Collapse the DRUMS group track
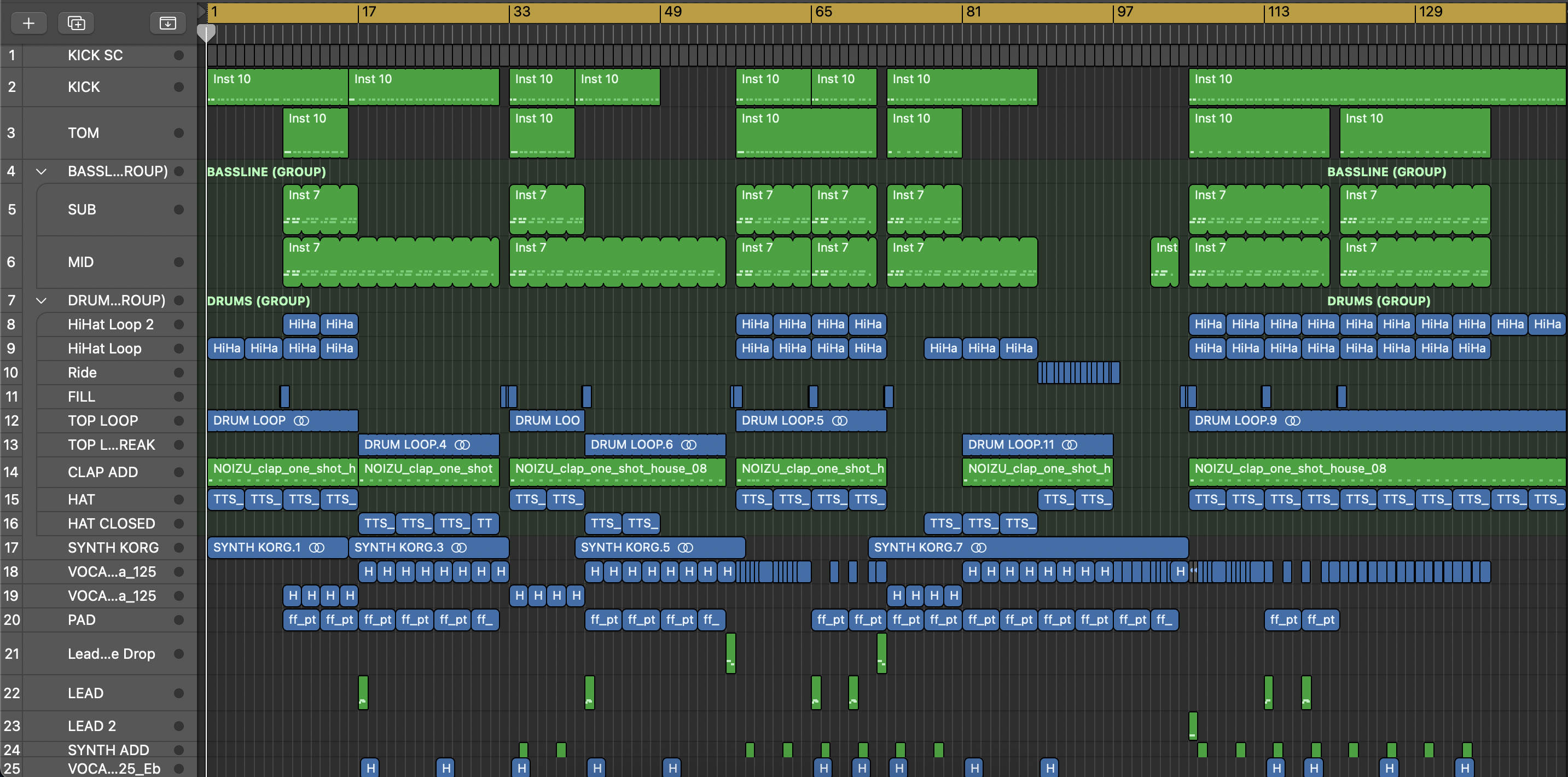 [x=42, y=301]
